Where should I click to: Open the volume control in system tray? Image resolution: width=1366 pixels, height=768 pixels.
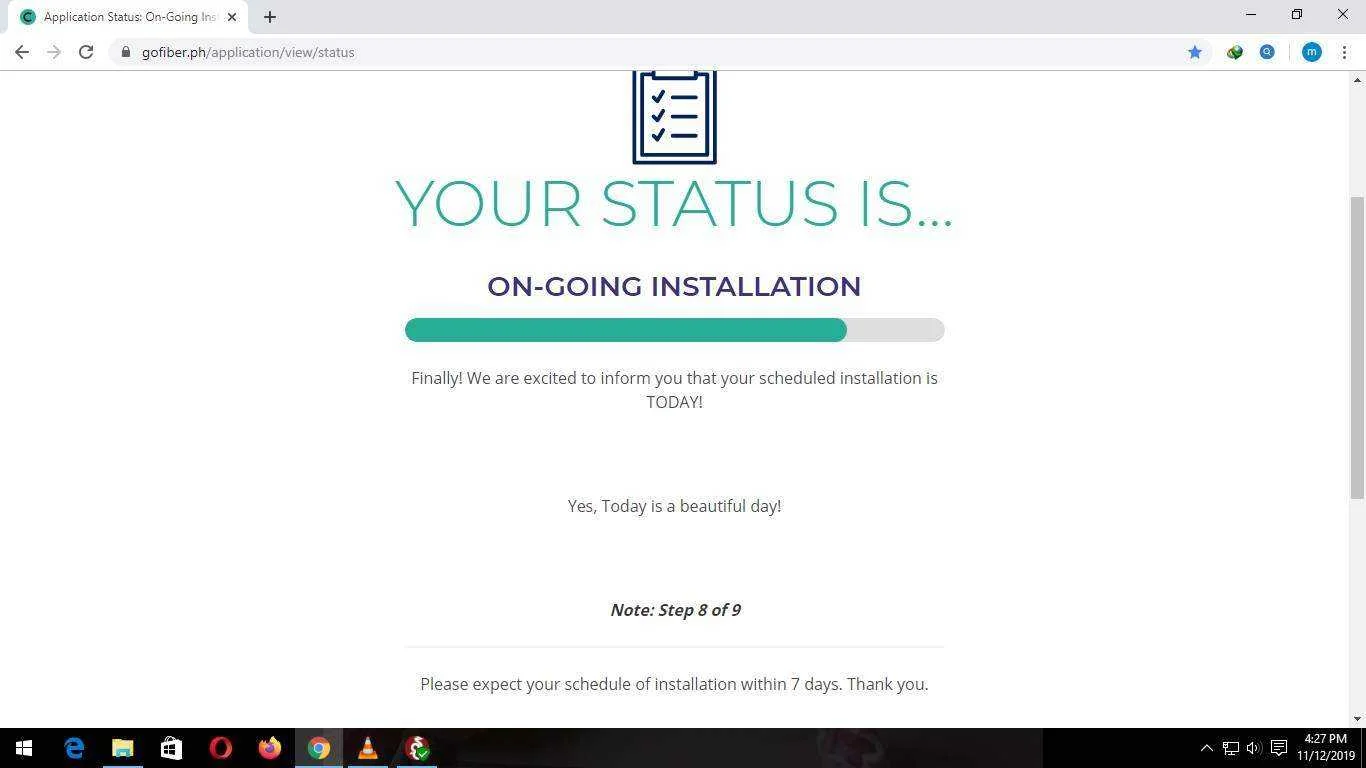click(1254, 748)
